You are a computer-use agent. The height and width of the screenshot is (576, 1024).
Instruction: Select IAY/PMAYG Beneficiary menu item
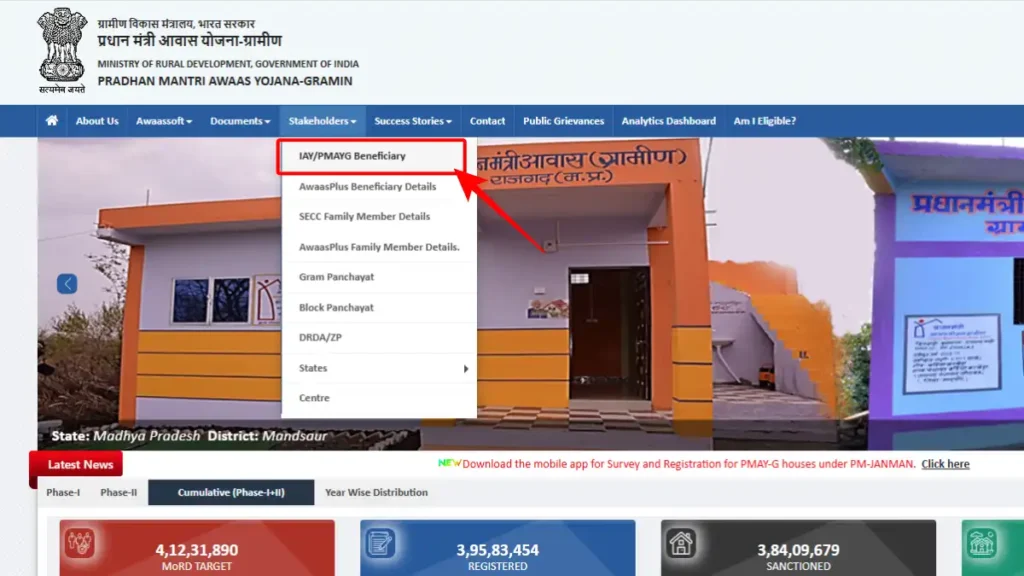372,156
